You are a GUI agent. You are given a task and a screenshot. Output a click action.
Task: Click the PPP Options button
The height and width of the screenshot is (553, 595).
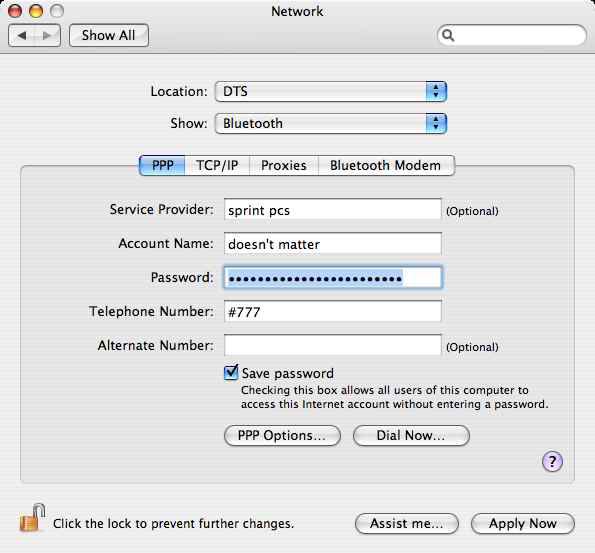pos(282,436)
